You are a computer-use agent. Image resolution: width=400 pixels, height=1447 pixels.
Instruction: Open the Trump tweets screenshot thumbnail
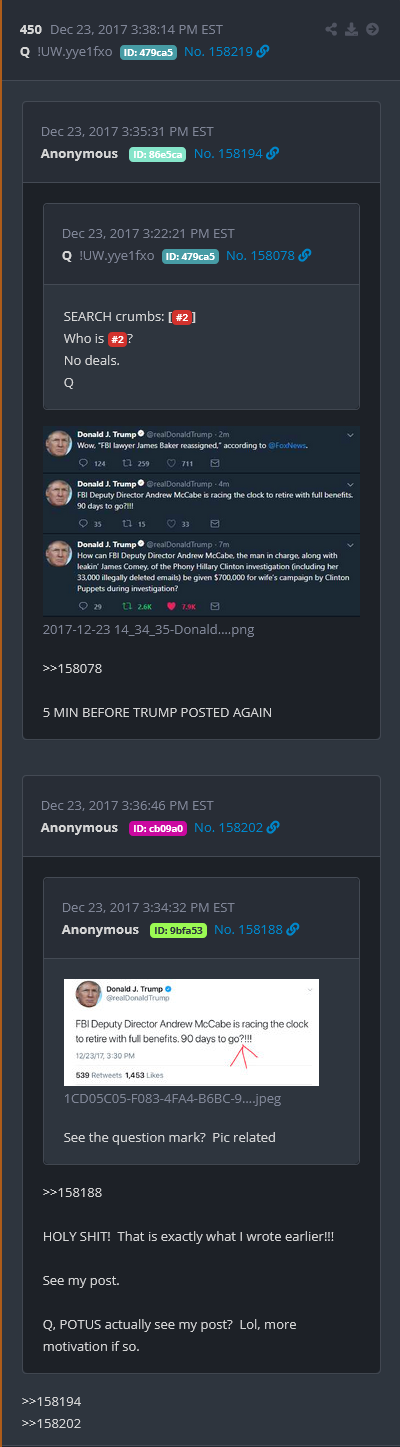(201, 521)
